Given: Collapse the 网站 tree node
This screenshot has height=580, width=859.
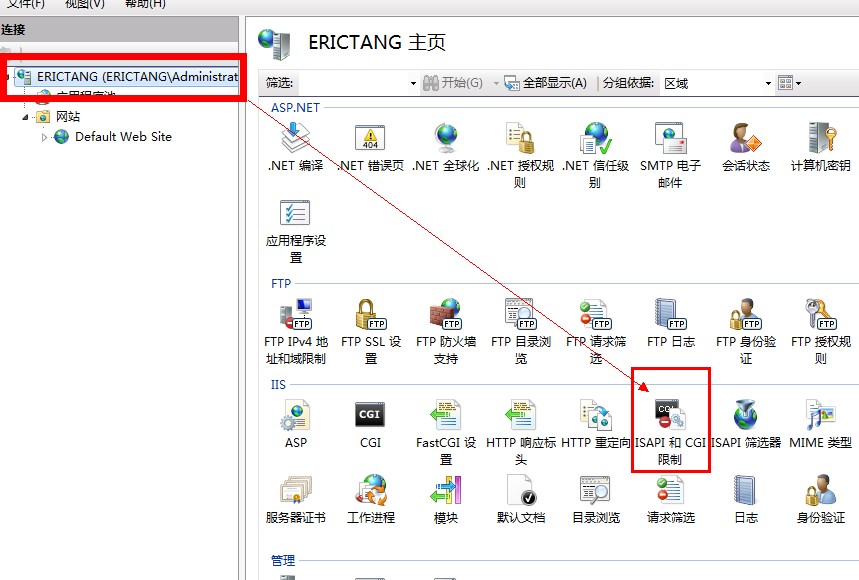Looking at the screenshot, I should 25,117.
